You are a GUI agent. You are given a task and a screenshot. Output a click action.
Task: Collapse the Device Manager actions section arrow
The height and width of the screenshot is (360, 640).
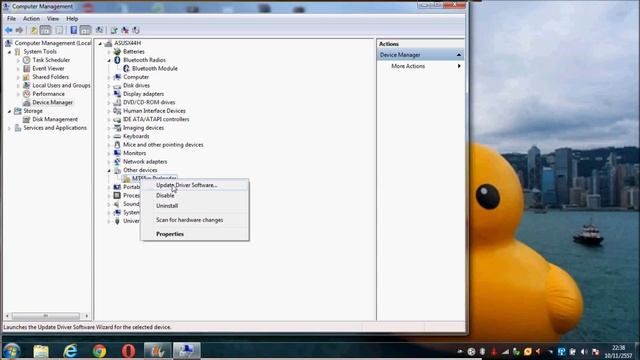pos(459,55)
